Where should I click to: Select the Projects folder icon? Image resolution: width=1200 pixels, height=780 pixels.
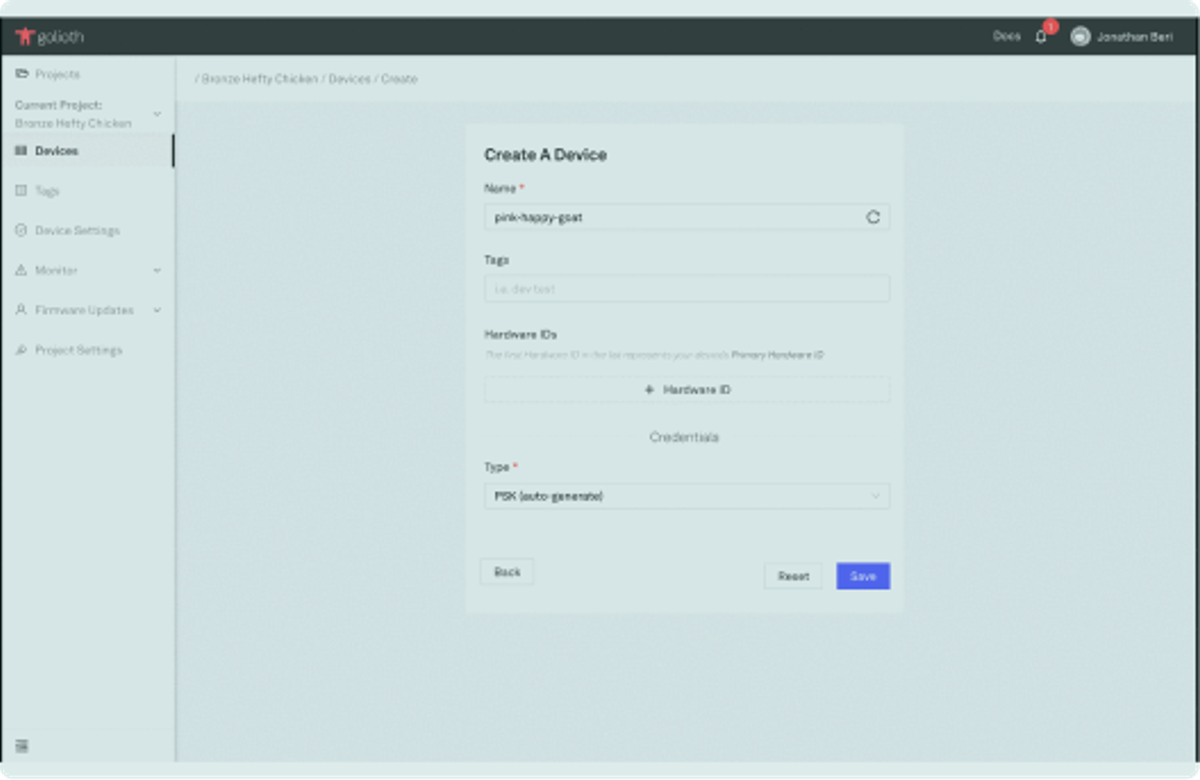coord(22,73)
